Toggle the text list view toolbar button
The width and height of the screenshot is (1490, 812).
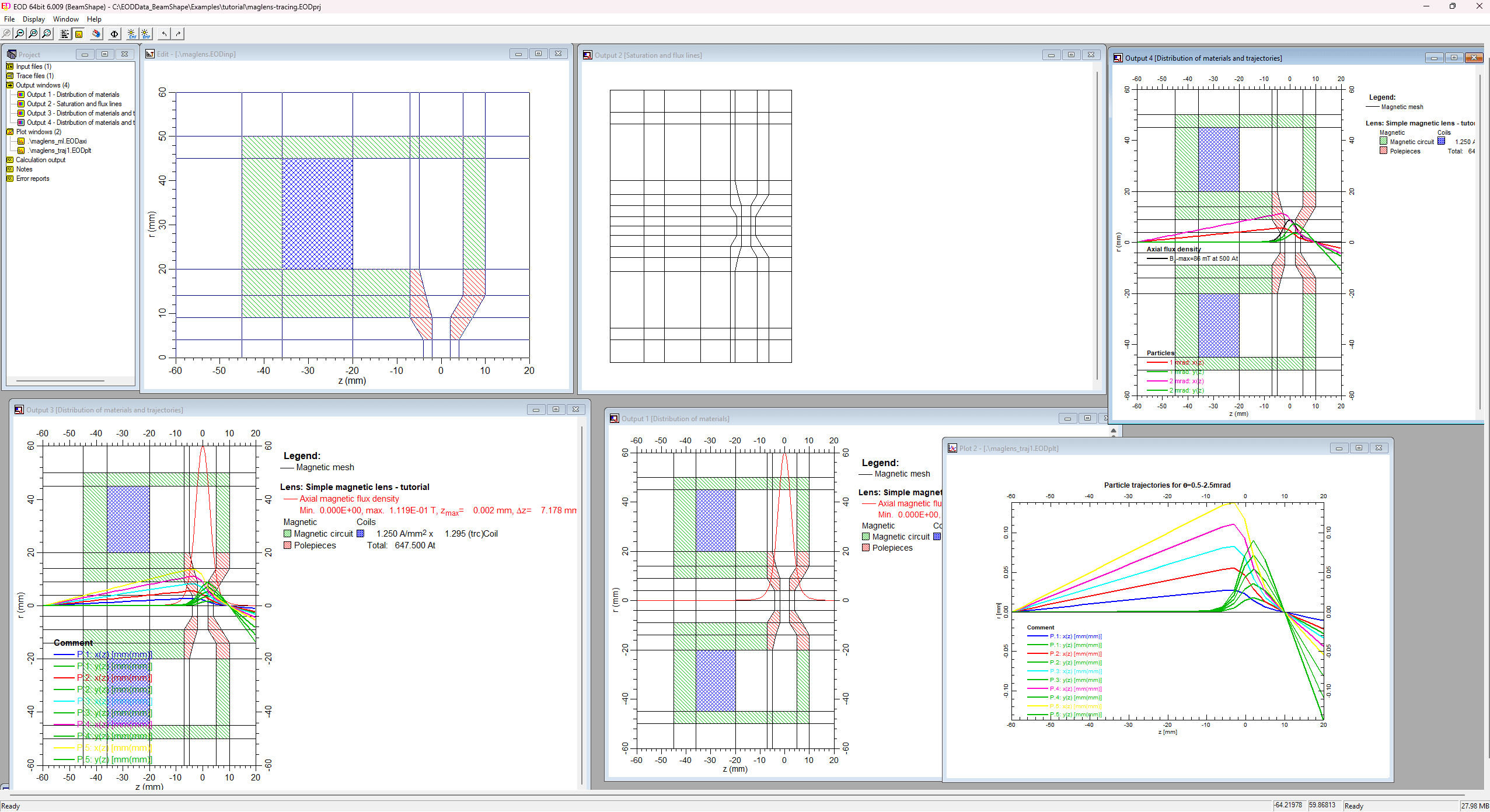pyautogui.click(x=65, y=34)
